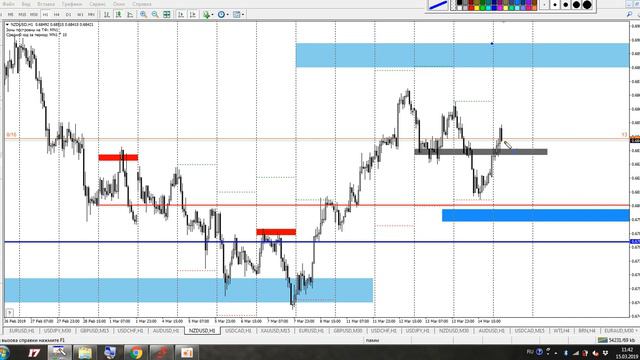Viewport: 640px width, 360px height.
Task: Tile chart windows using the grid icon
Action: click(167, 14)
